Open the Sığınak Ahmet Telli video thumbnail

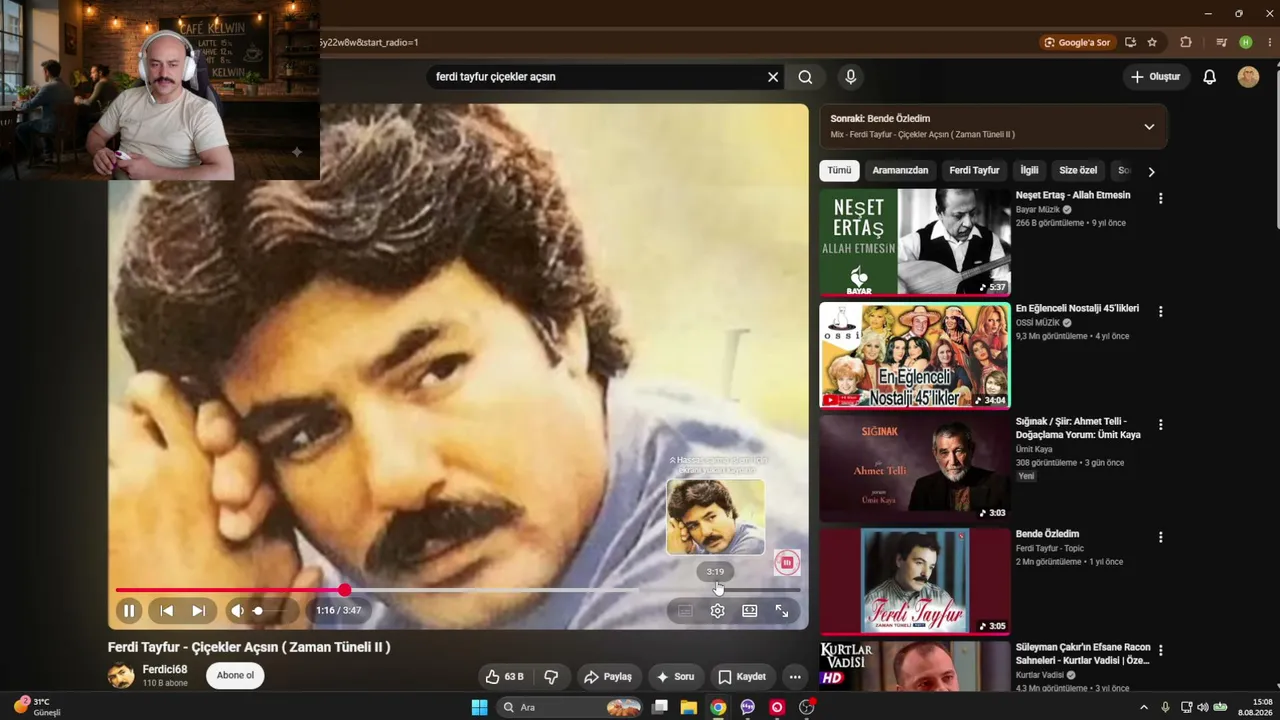[915, 468]
